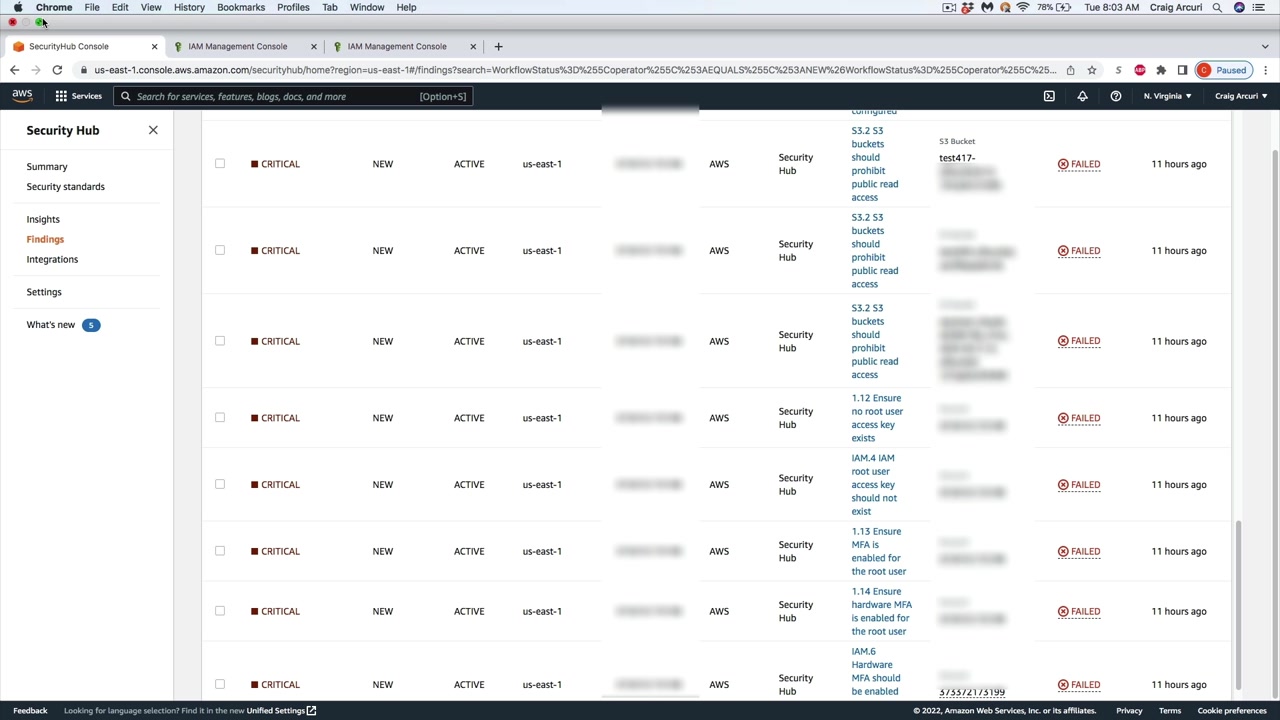This screenshot has width=1280, height=720.
Task: Navigate to Insights in Security Hub
Action: 43,219
